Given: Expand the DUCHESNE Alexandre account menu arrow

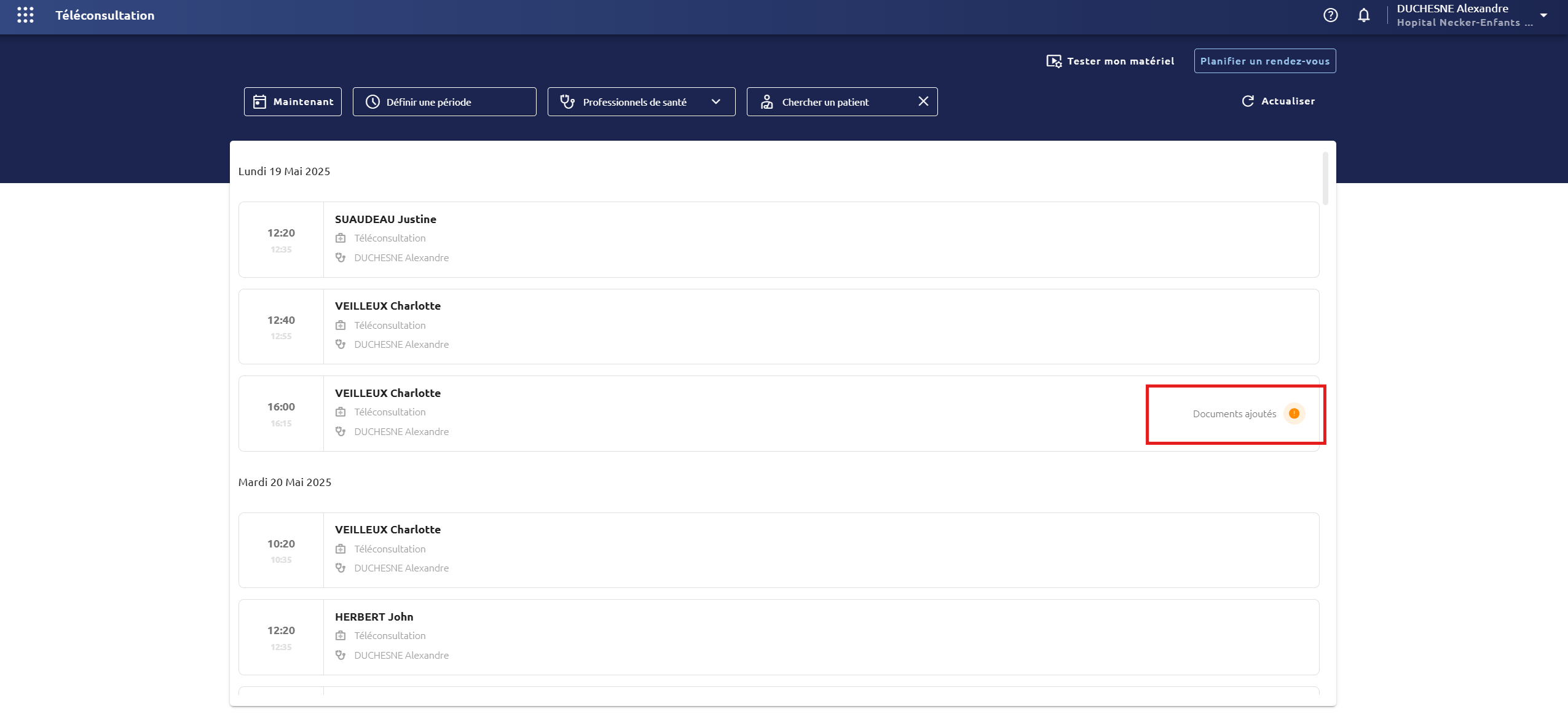Looking at the screenshot, I should tap(1543, 15).
